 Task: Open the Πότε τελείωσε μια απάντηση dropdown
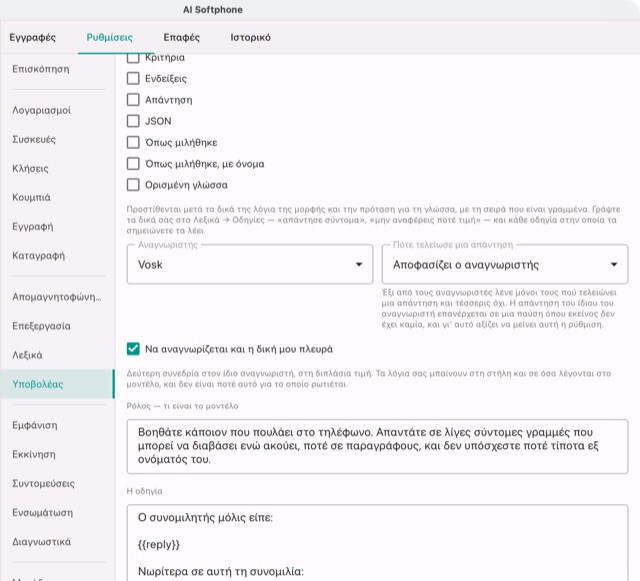(505, 265)
